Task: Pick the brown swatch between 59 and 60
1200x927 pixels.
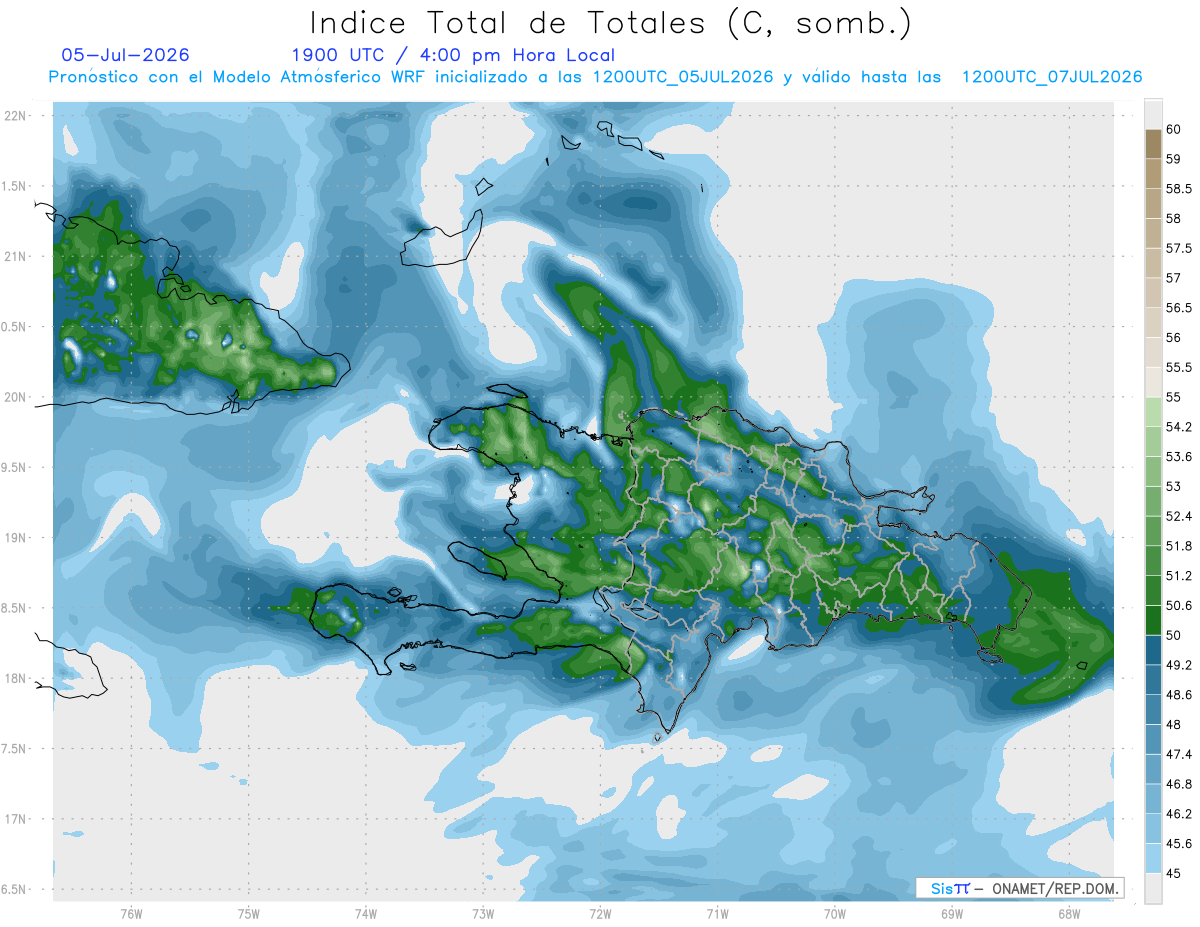Action: (1153, 144)
